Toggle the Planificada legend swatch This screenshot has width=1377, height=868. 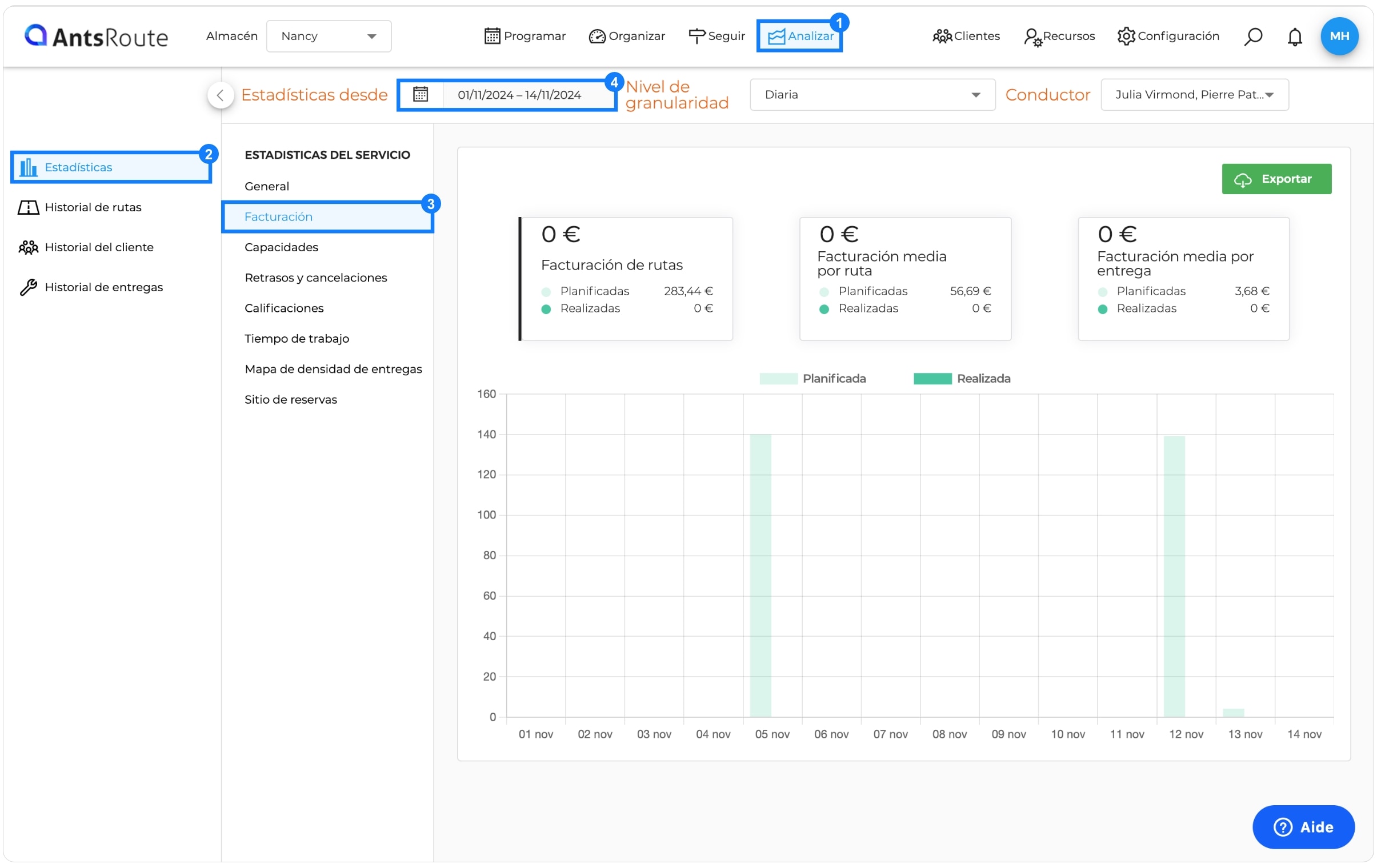[778, 379]
